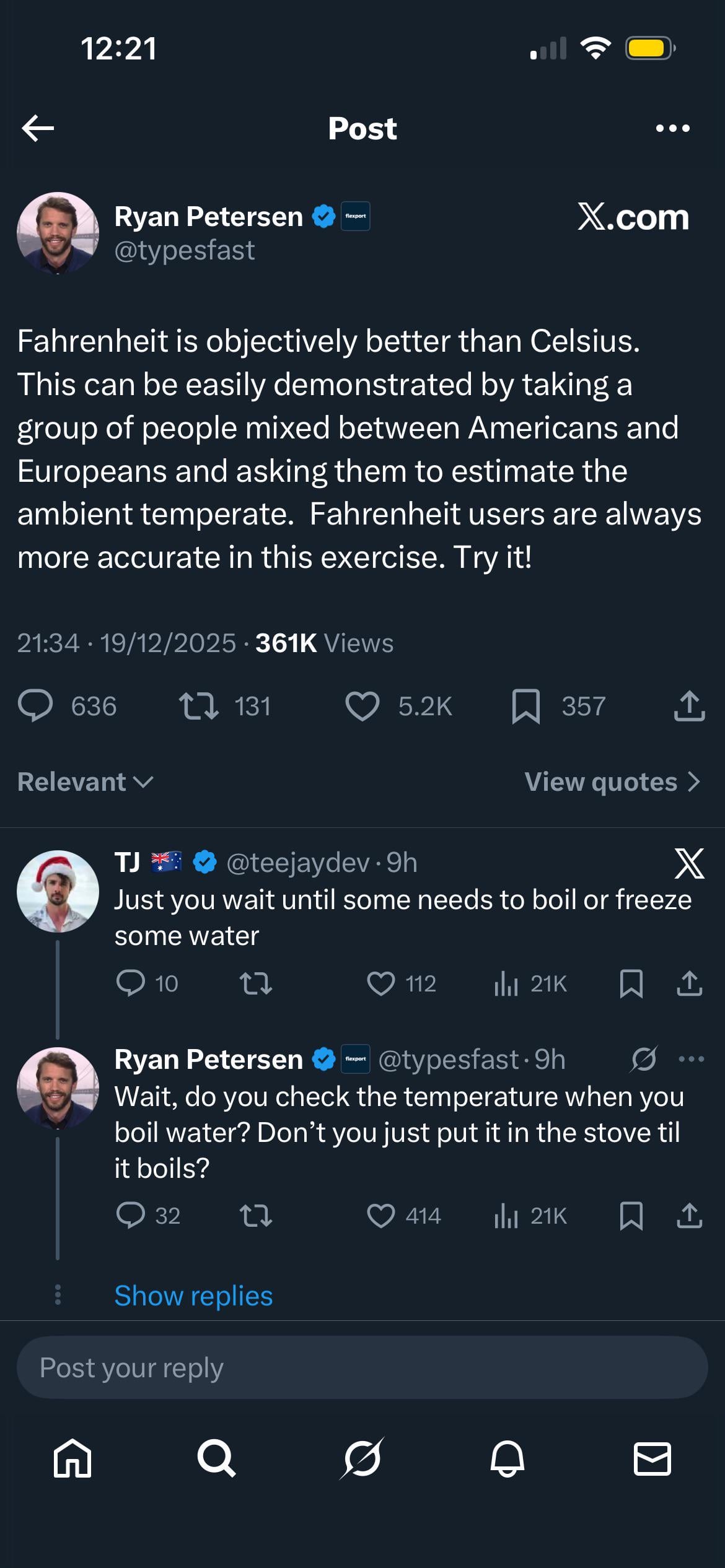725x1568 pixels.
Task: Repost the main post with 131 reposts
Action: [198, 707]
